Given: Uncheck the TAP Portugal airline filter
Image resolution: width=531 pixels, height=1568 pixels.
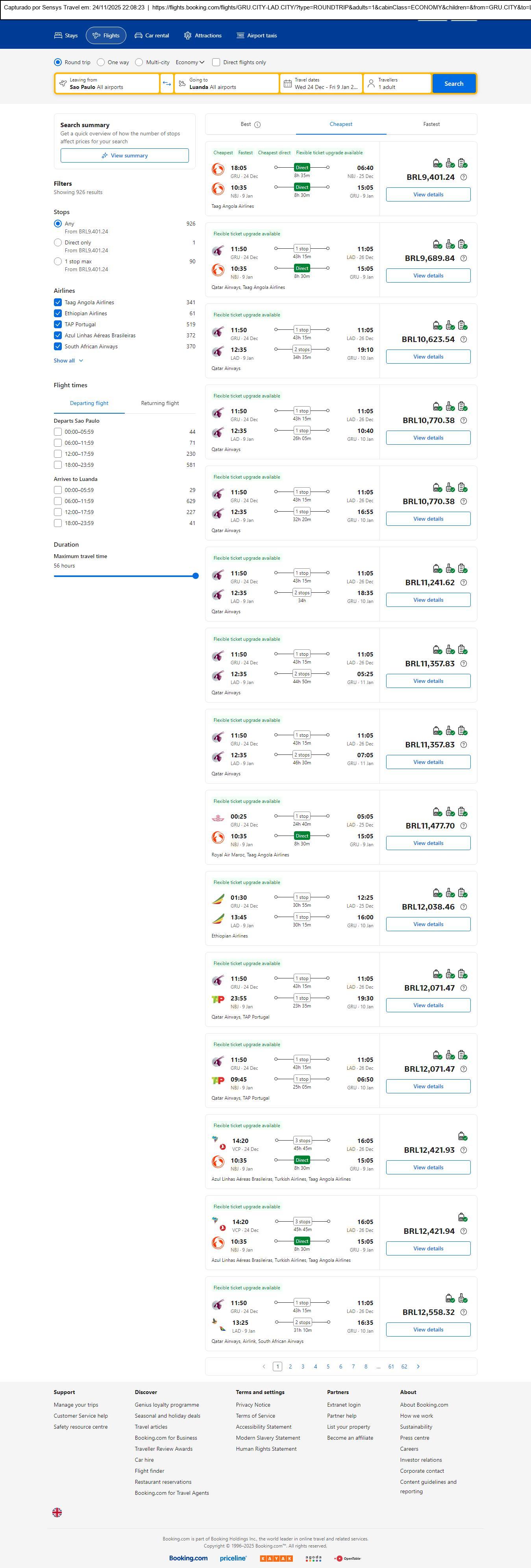Looking at the screenshot, I should pos(58,324).
